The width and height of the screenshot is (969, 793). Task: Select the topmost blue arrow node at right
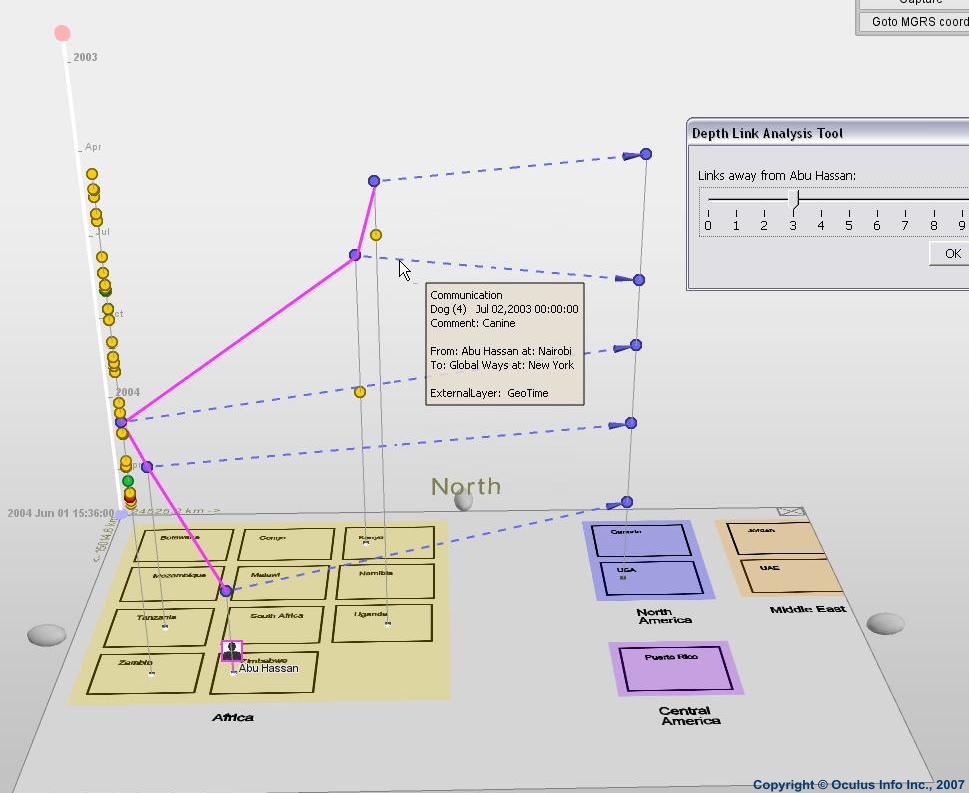pyautogui.click(x=645, y=154)
